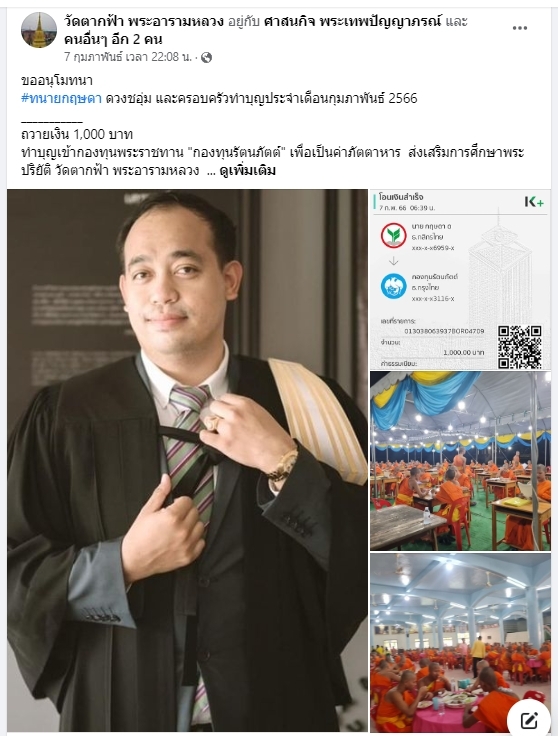Open the bank transfer slip image
The width and height of the screenshot is (558, 736).
(x=460, y=279)
